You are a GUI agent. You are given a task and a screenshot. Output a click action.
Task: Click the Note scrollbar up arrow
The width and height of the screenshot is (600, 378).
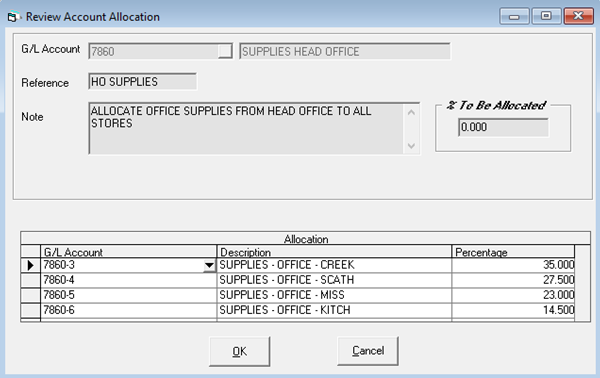[x=412, y=112]
